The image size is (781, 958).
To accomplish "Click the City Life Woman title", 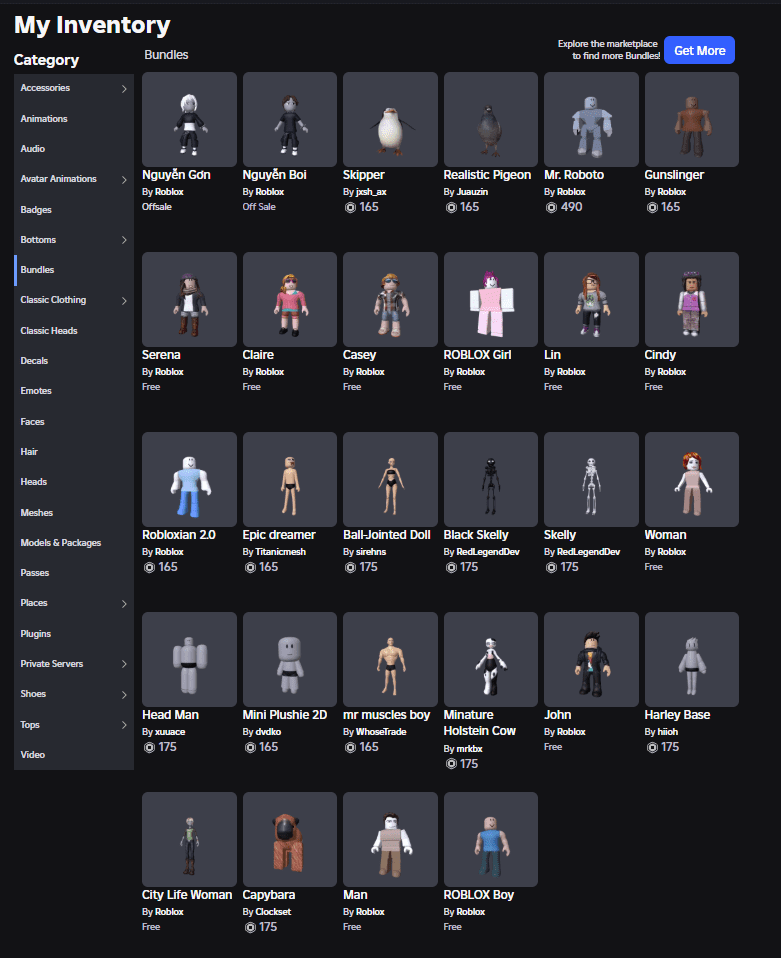I will point(187,895).
